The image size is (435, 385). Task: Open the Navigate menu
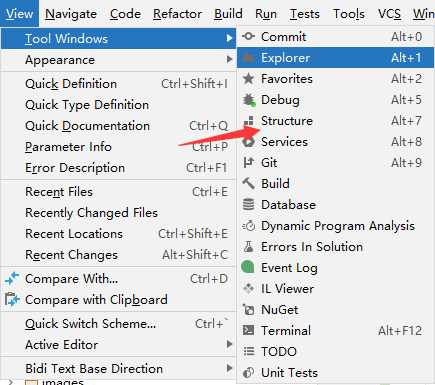click(71, 14)
